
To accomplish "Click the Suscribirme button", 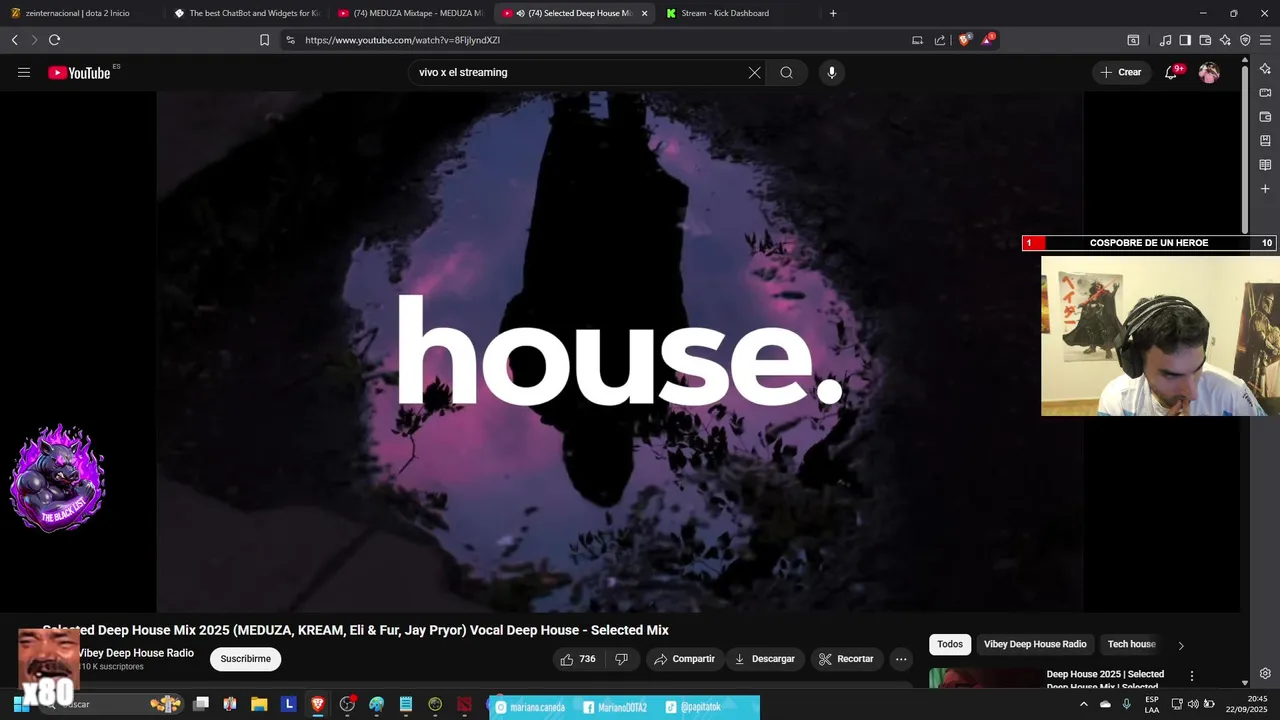I will [x=245, y=659].
